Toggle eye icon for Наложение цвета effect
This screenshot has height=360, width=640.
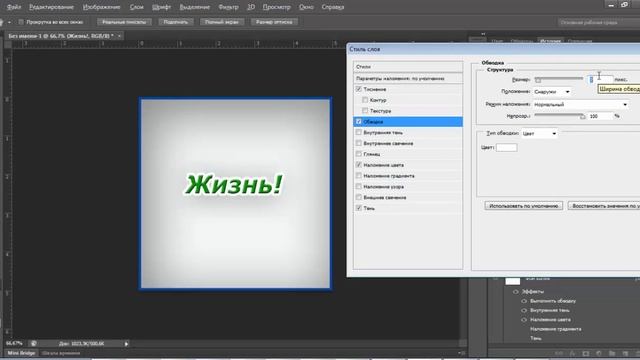(524, 320)
